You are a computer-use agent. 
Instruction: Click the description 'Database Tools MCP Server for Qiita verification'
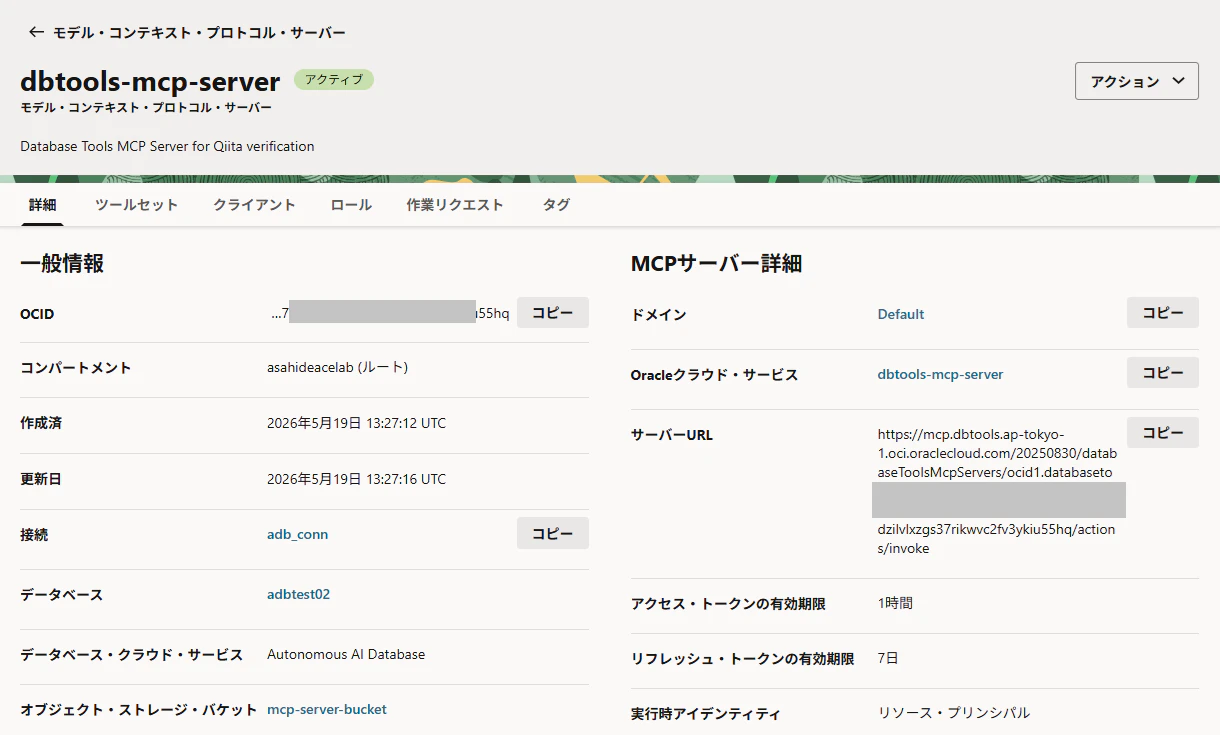[167, 146]
